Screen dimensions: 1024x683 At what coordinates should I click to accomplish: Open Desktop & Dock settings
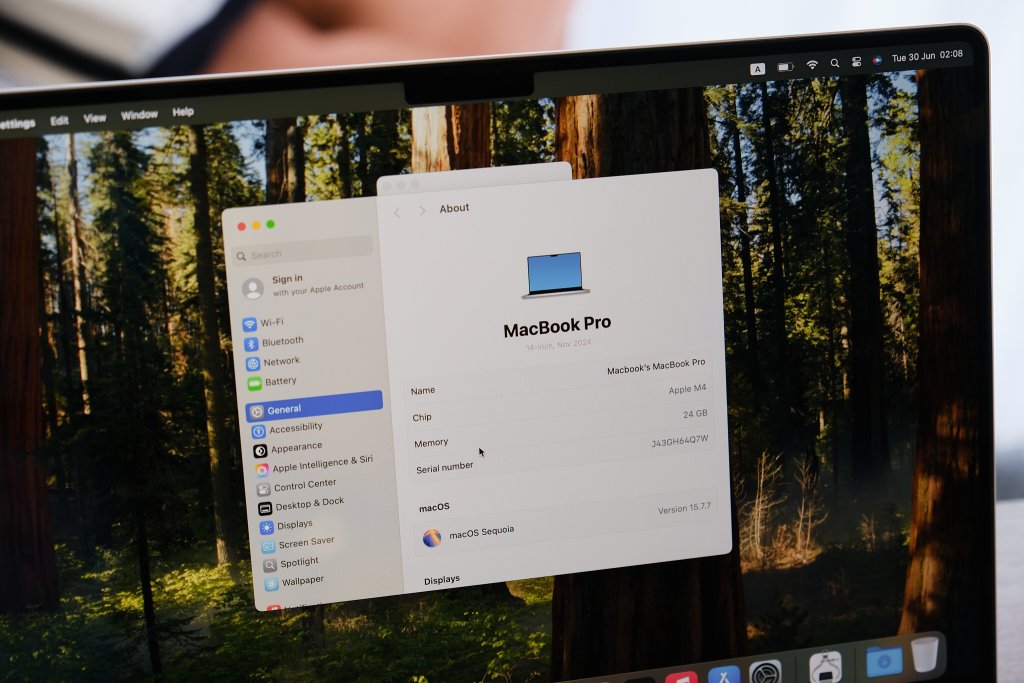pos(302,505)
